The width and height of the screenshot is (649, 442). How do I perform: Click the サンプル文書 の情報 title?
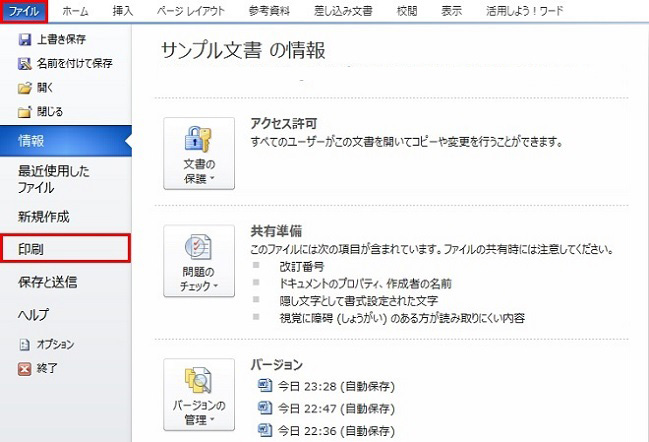[243, 50]
